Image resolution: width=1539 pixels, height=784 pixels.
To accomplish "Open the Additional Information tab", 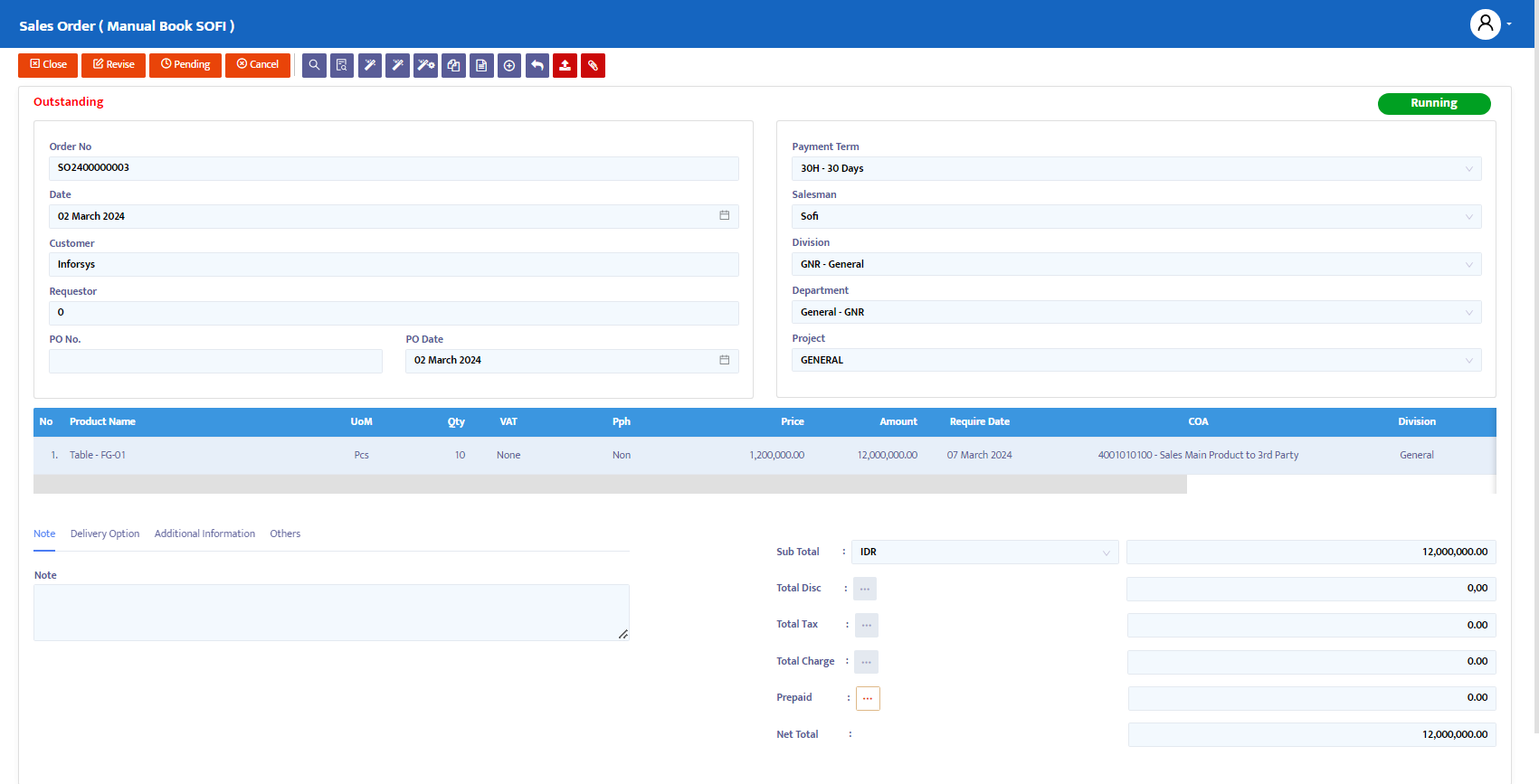I will point(204,534).
